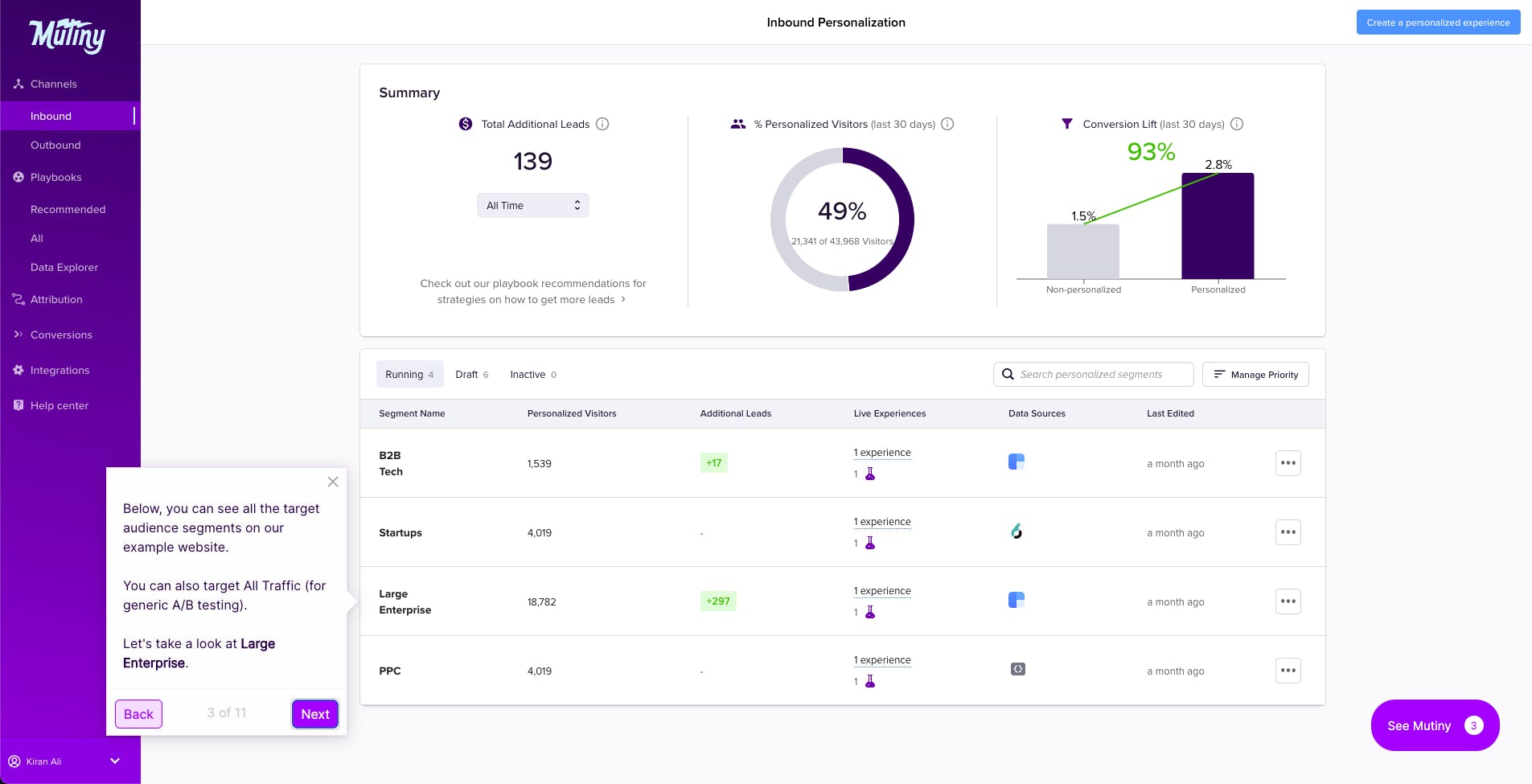This screenshot has width=1532, height=784.
Task: Click the flask icon in Large Enterprise row
Action: tap(869, 612)
